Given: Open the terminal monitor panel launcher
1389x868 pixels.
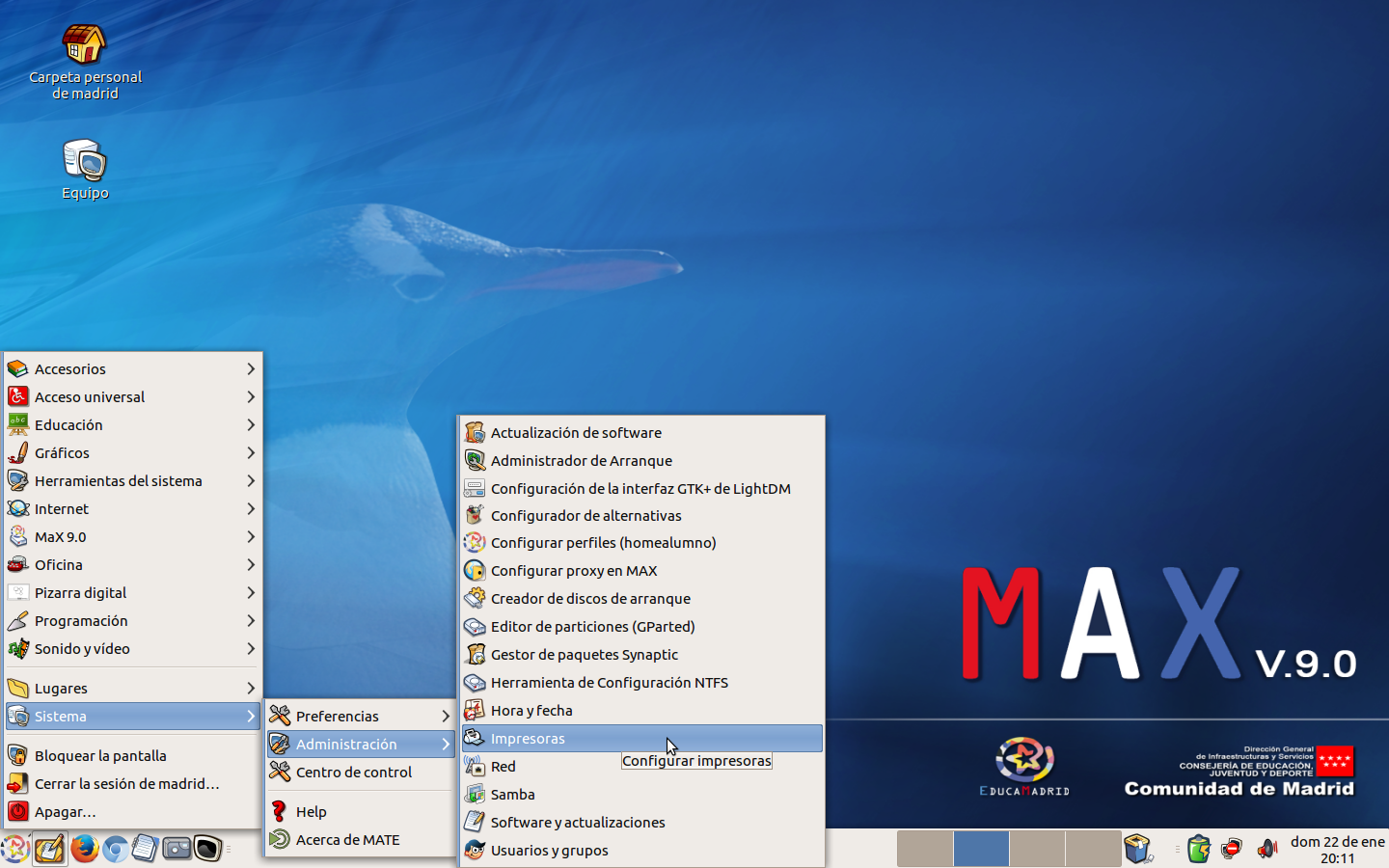Looking at the screenshot, I should [207, 849].
